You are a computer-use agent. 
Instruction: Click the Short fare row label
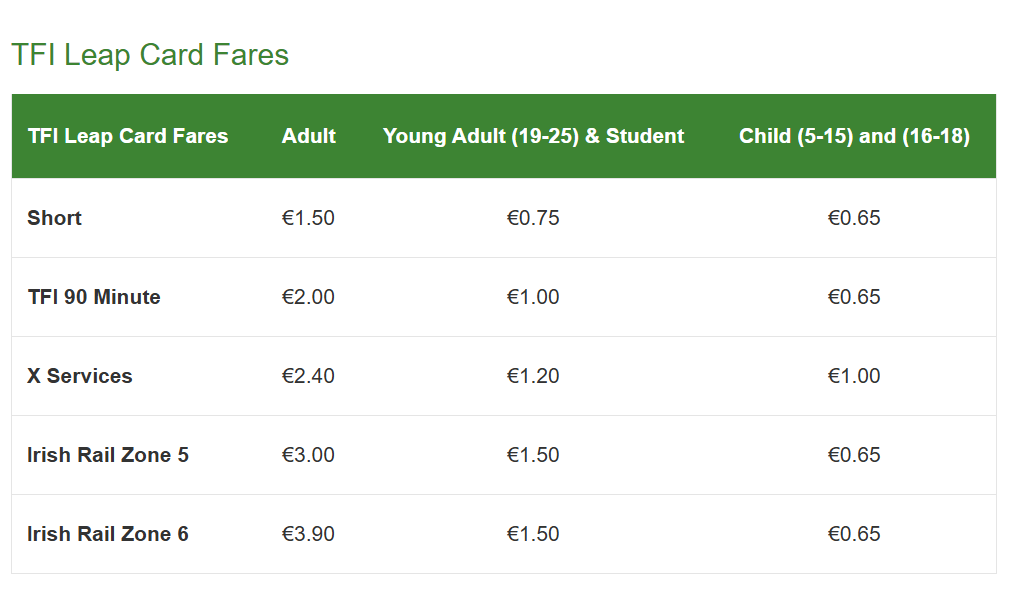[54, 218]
